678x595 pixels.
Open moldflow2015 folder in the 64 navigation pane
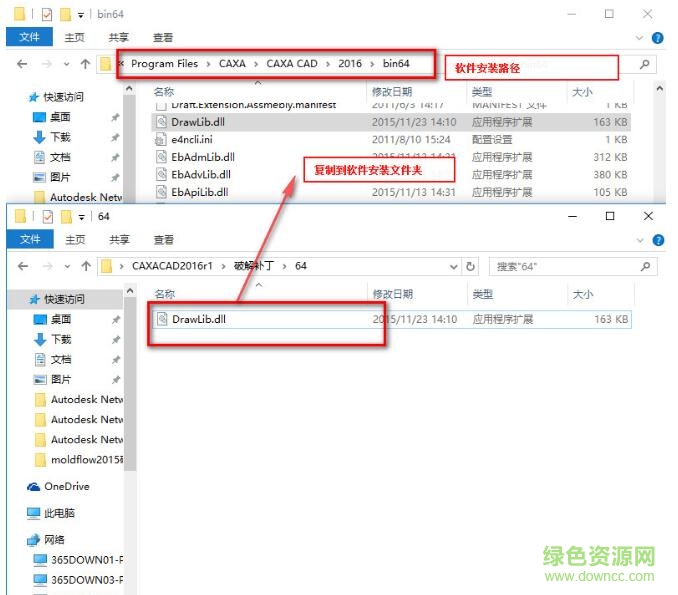pos(80,459)
